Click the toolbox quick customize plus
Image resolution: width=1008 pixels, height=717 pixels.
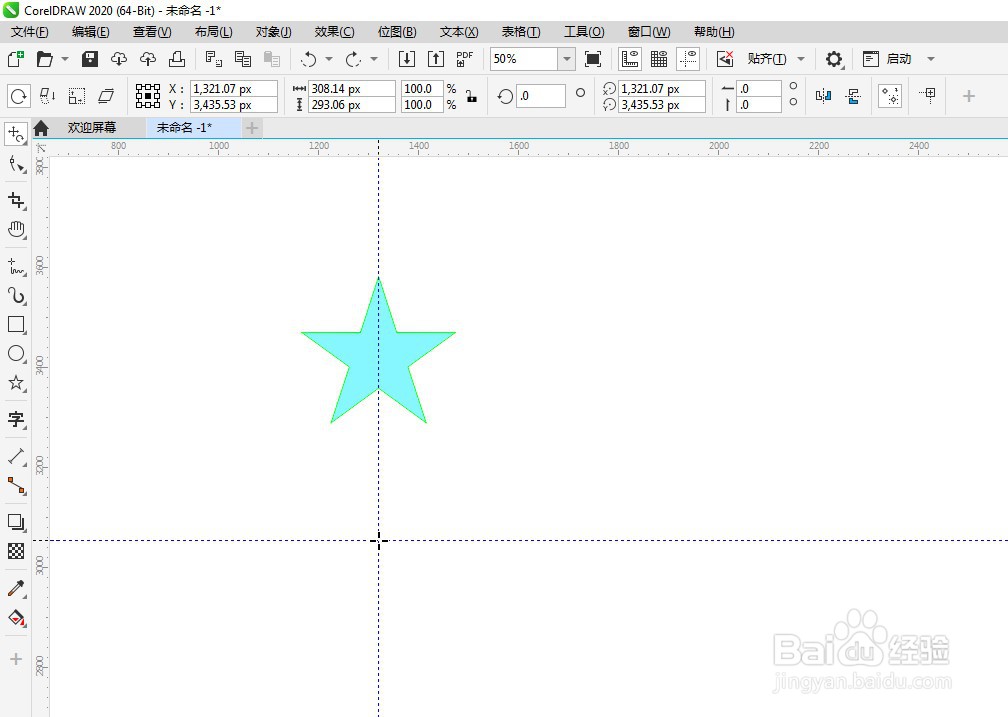(16, 659)
